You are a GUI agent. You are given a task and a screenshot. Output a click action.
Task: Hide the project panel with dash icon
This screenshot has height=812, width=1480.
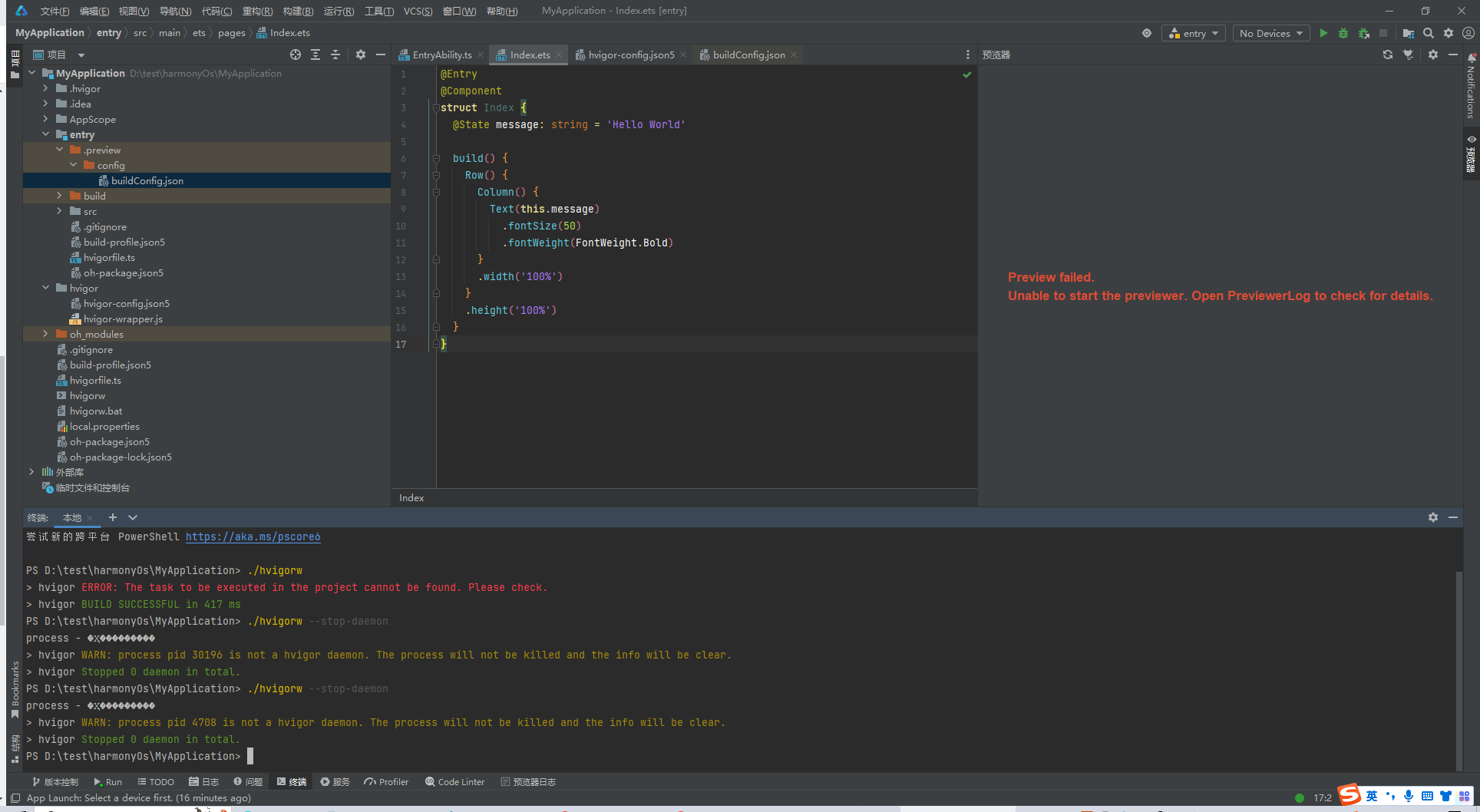click(380, 54)
